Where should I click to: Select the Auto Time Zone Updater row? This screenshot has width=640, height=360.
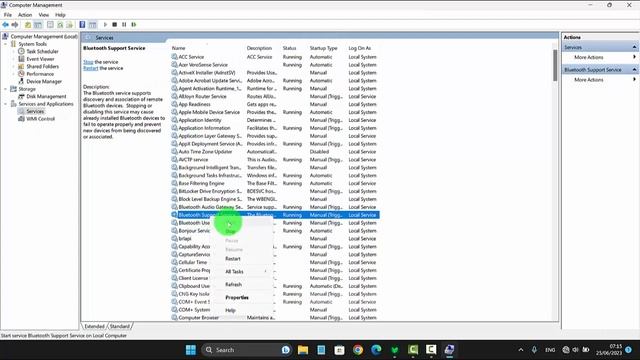click(275, 152)
